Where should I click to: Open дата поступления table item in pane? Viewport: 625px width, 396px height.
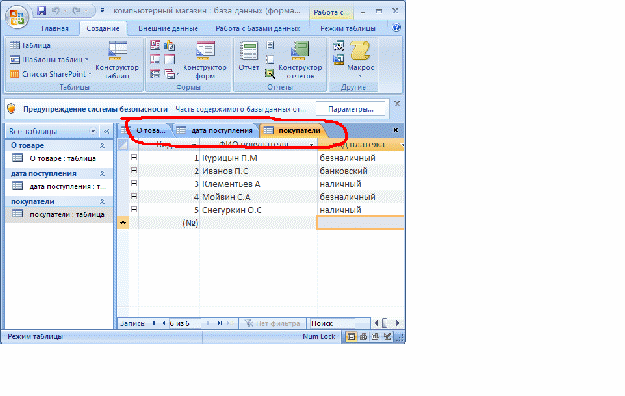coord(59,186)
